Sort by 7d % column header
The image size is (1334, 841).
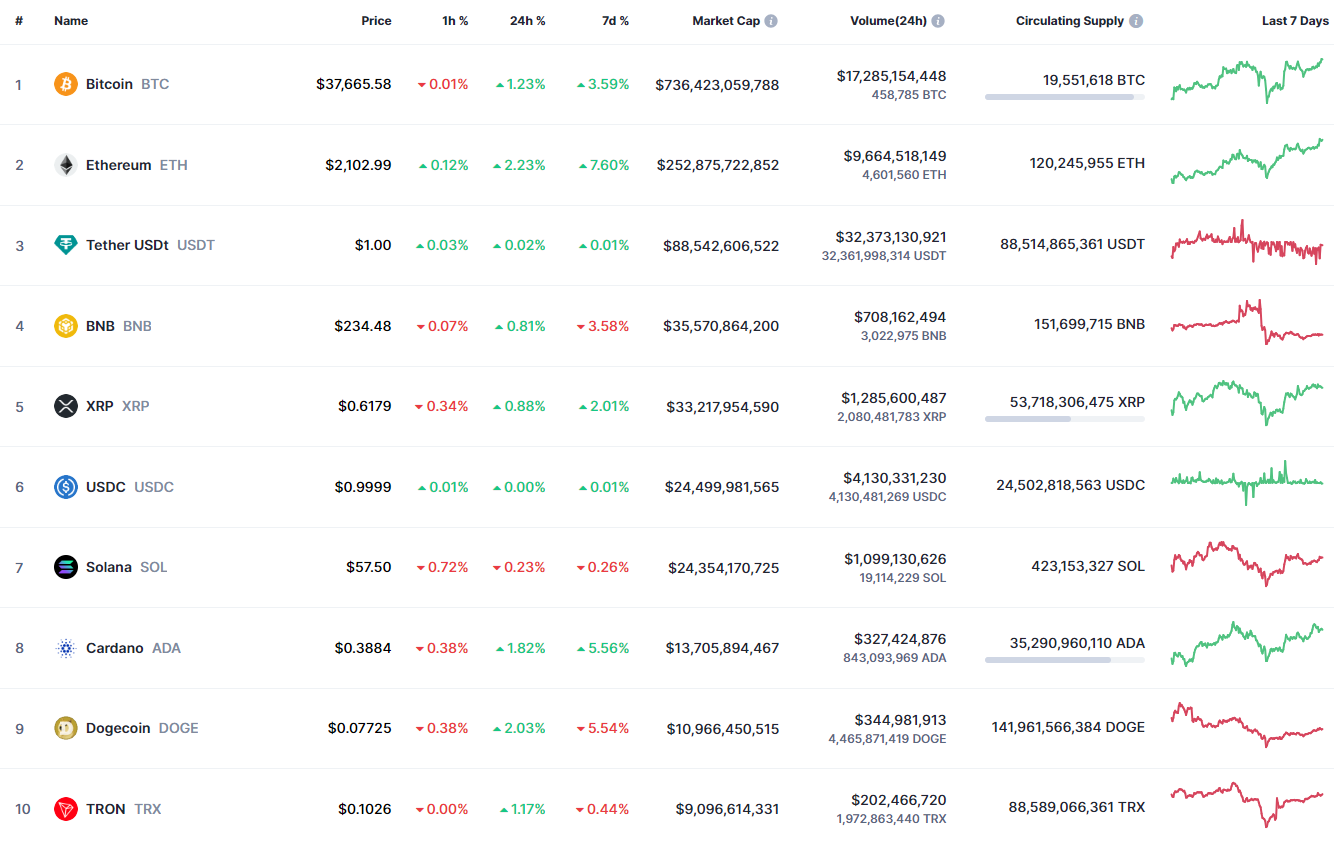click(615, 21)
